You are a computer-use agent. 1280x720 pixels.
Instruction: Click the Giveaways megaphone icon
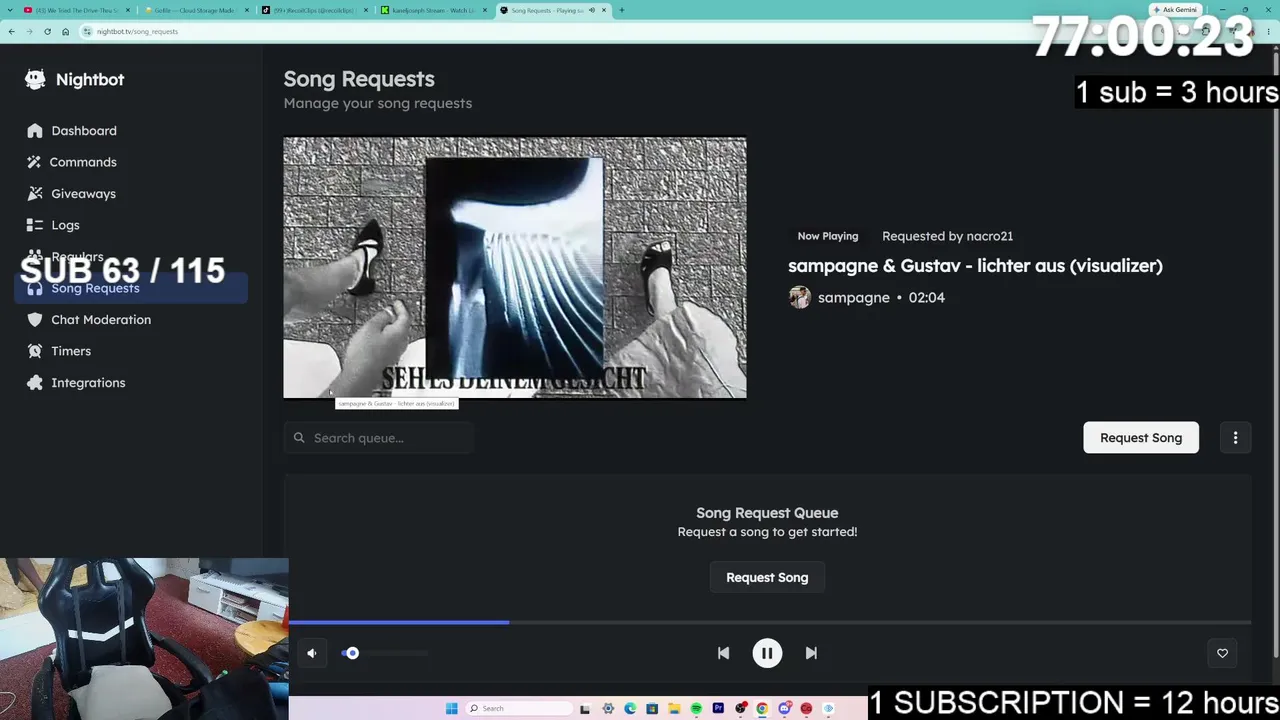point(35,194)
